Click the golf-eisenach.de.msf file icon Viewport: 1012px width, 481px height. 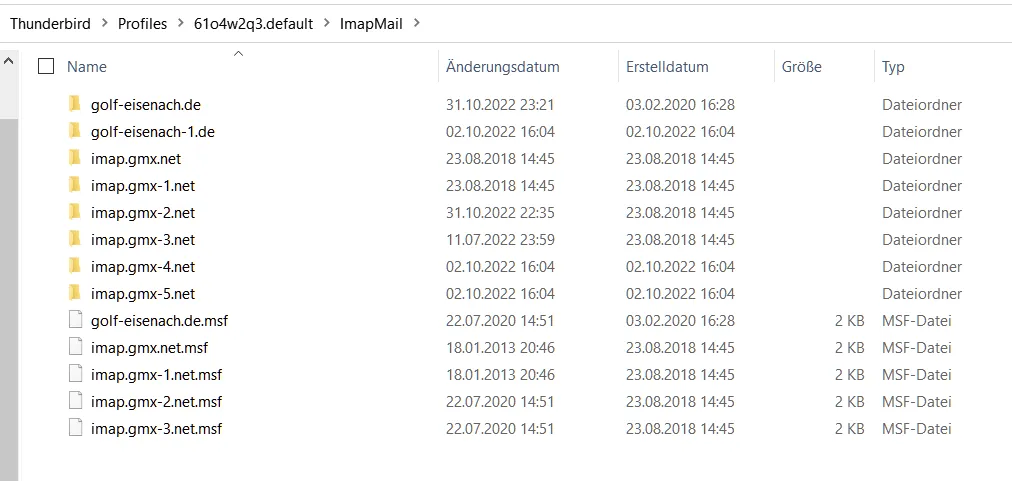(76, 320)
